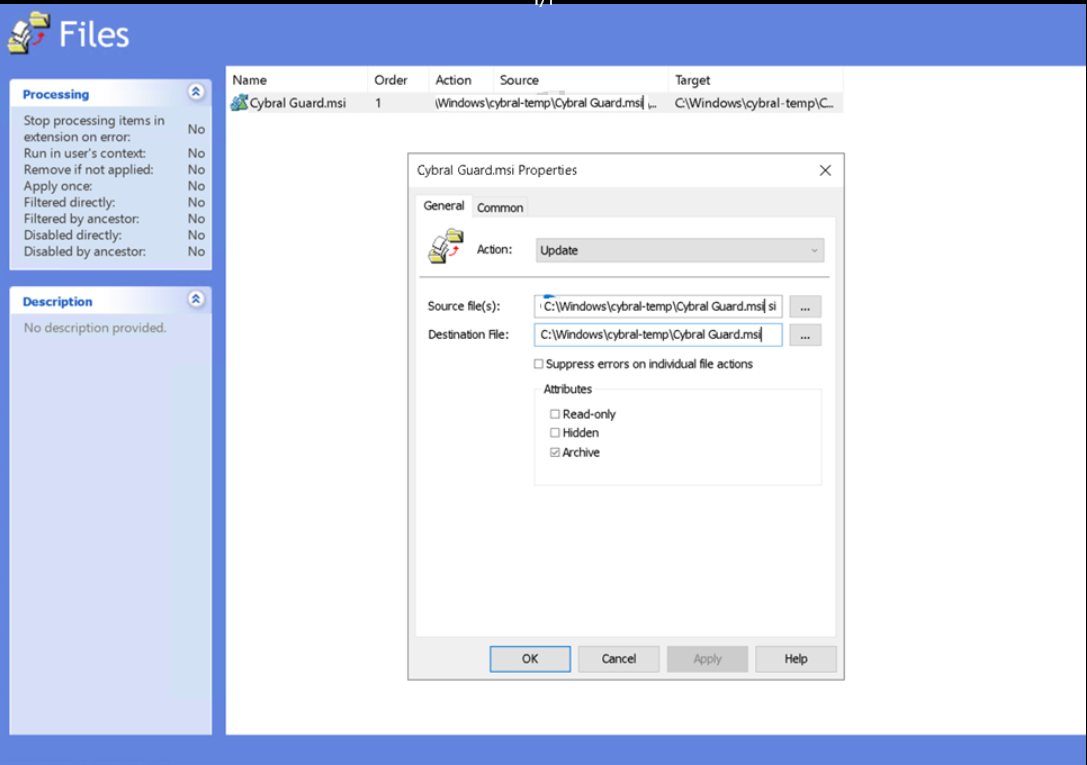Click the file action icon in dialog
Image resolution: width=1087 pixels, height=765 pixels.
(x=446, y=247)
